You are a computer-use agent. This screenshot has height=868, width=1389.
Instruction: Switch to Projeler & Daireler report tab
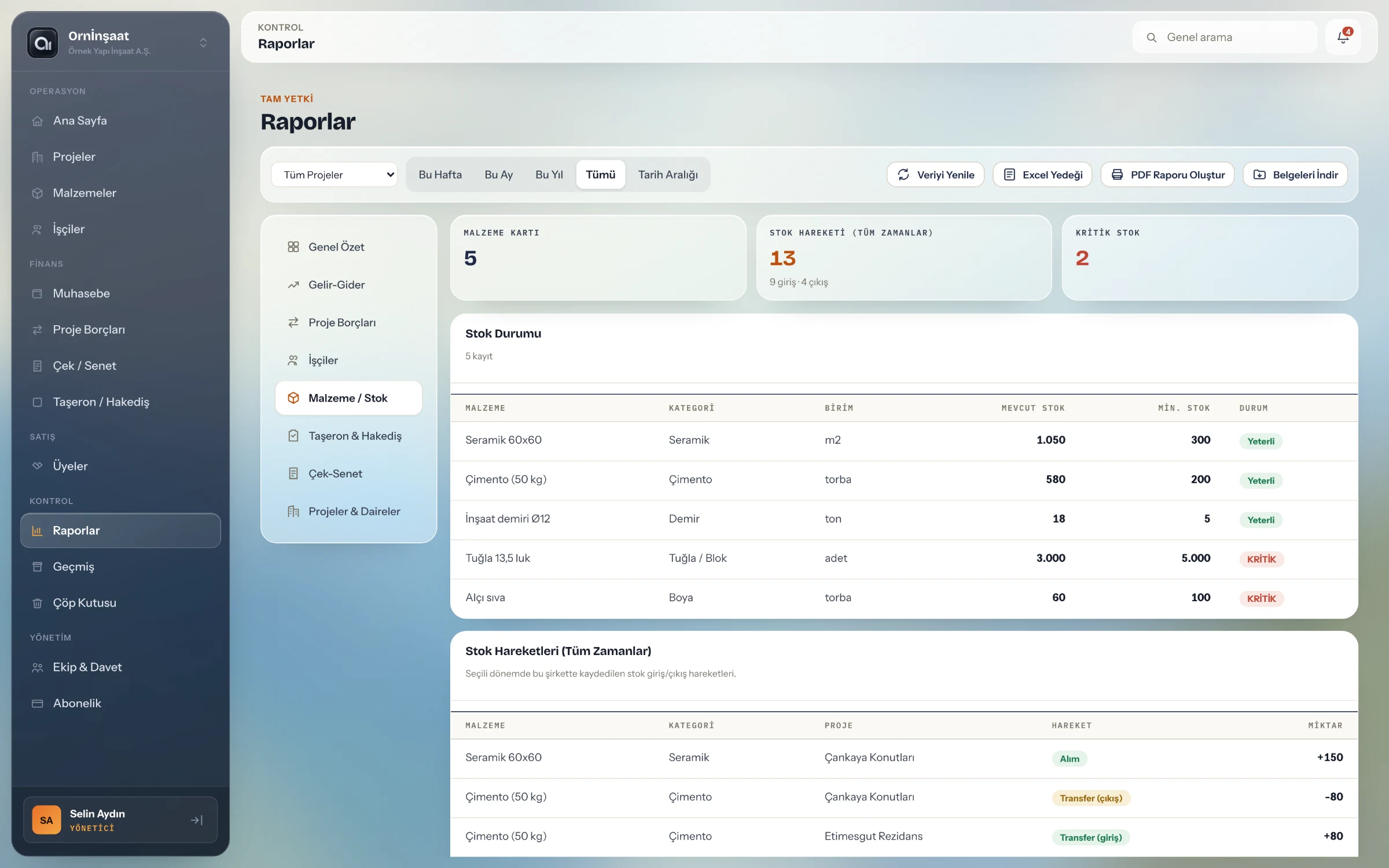coord(348,512)
